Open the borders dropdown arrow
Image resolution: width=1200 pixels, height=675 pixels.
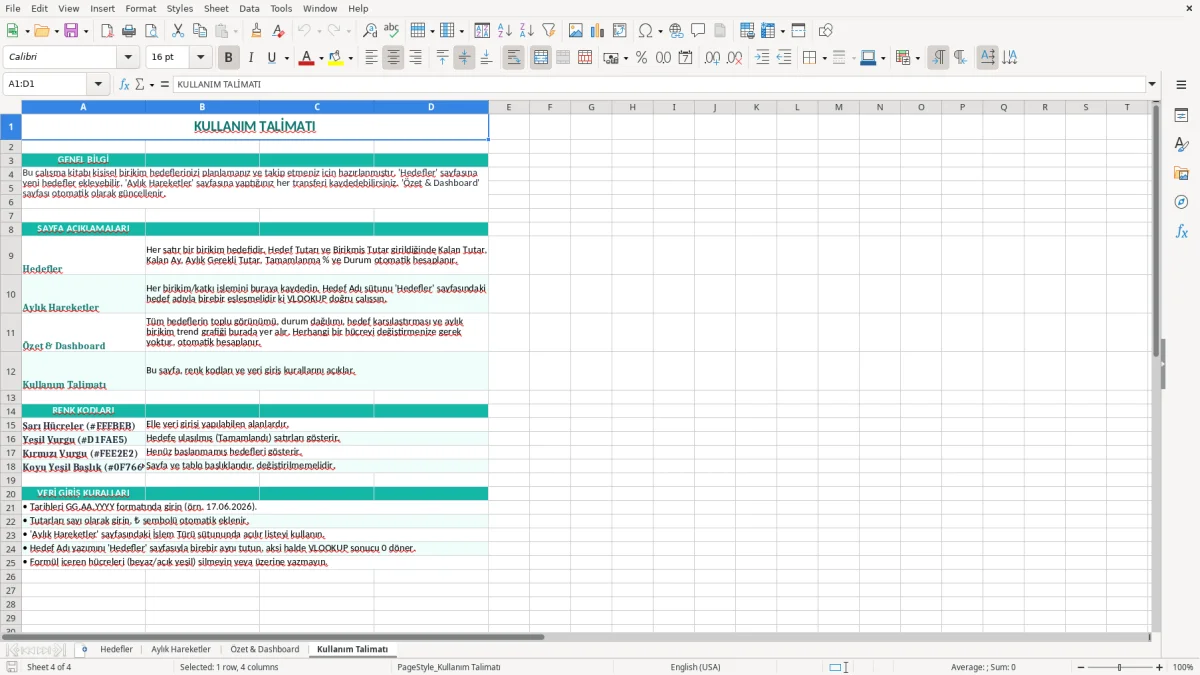point(824,58)
